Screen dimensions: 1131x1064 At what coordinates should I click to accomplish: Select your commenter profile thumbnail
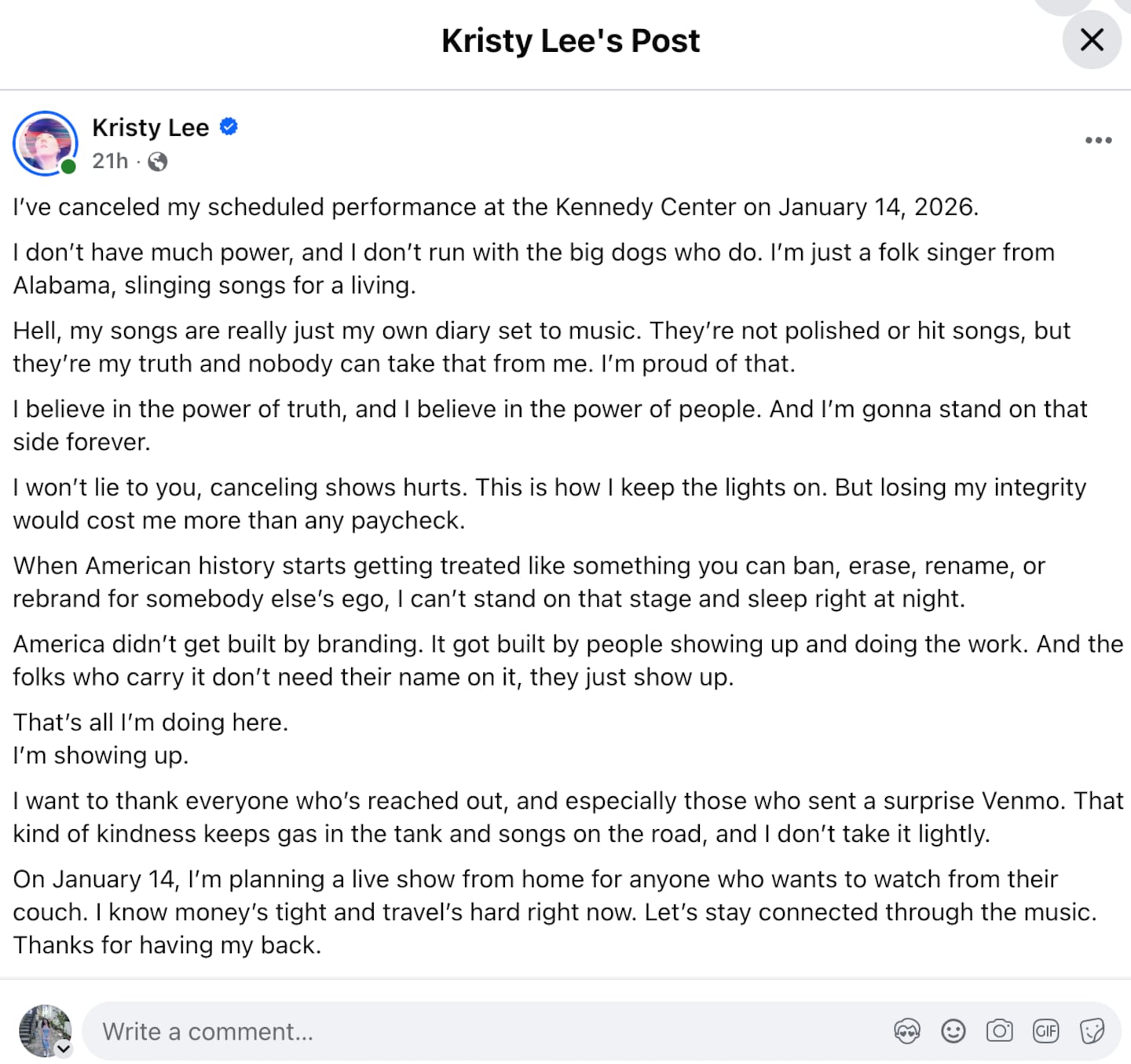[45, 1031]
